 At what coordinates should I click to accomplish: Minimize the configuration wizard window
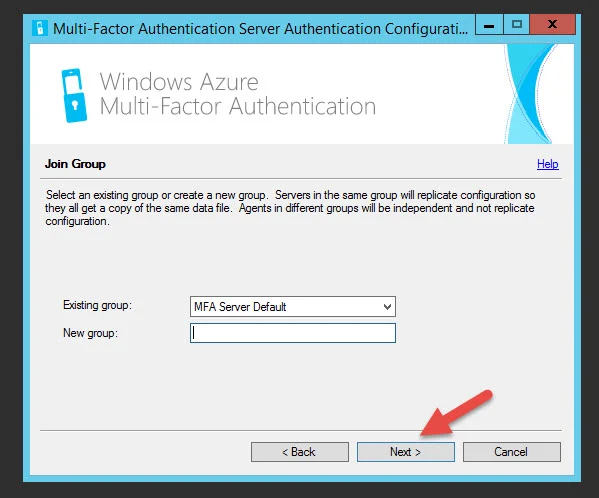pyautogui.click(x=489, y=25)
